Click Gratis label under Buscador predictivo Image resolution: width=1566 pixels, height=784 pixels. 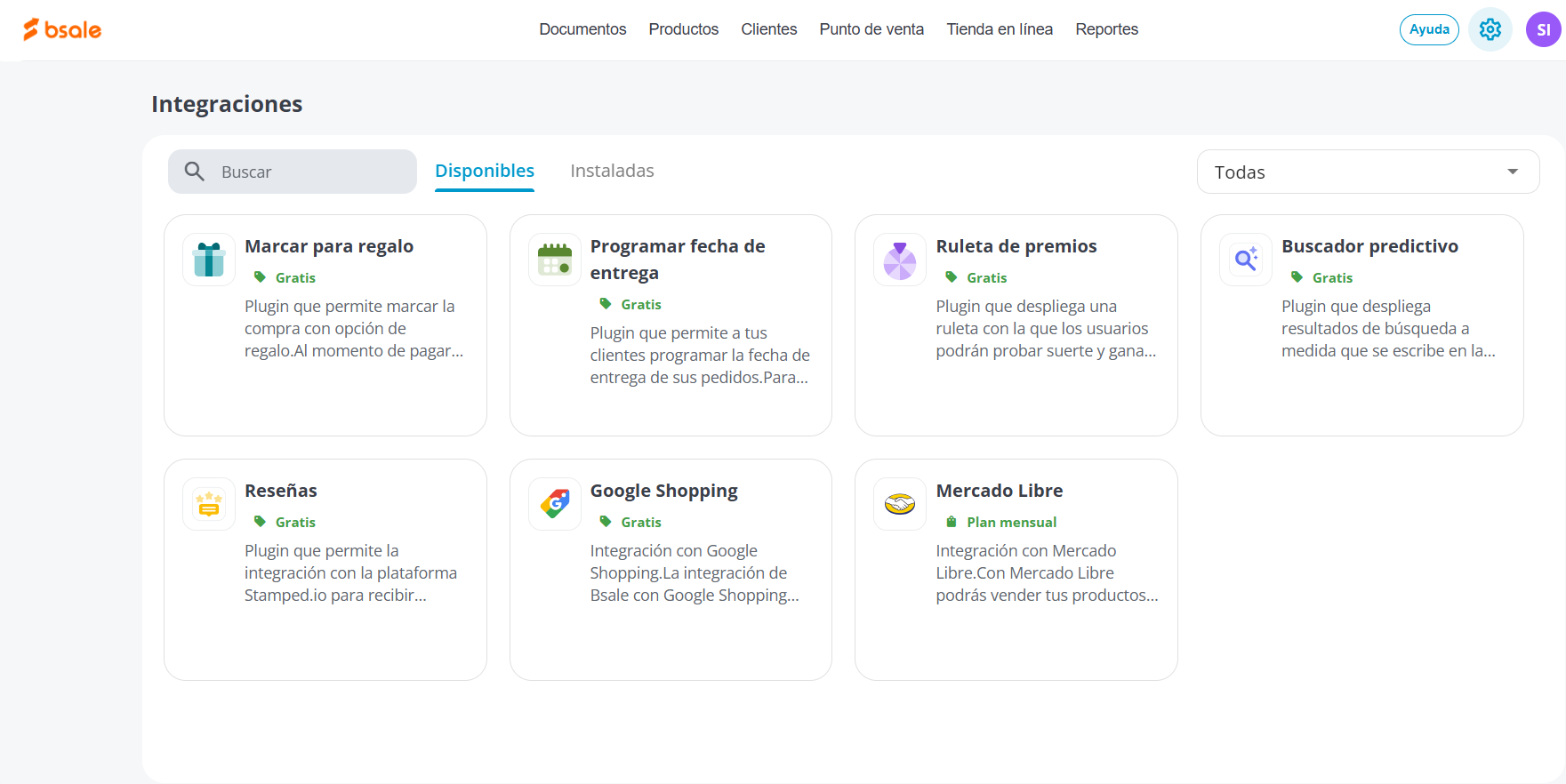point(1332,277)
